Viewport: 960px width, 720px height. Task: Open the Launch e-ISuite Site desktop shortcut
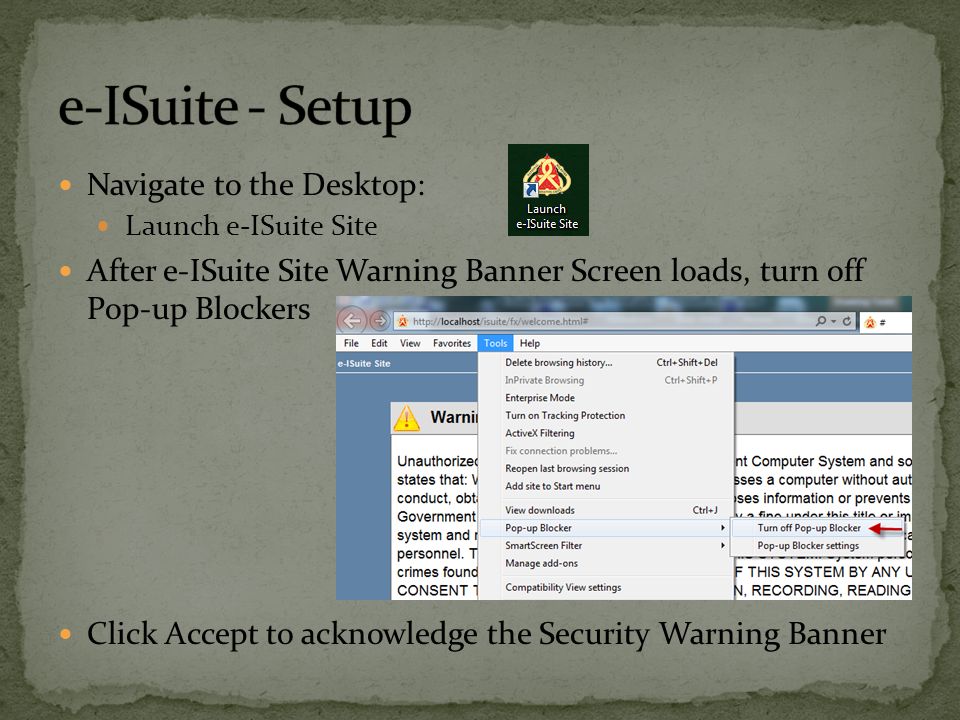point(548,190)
